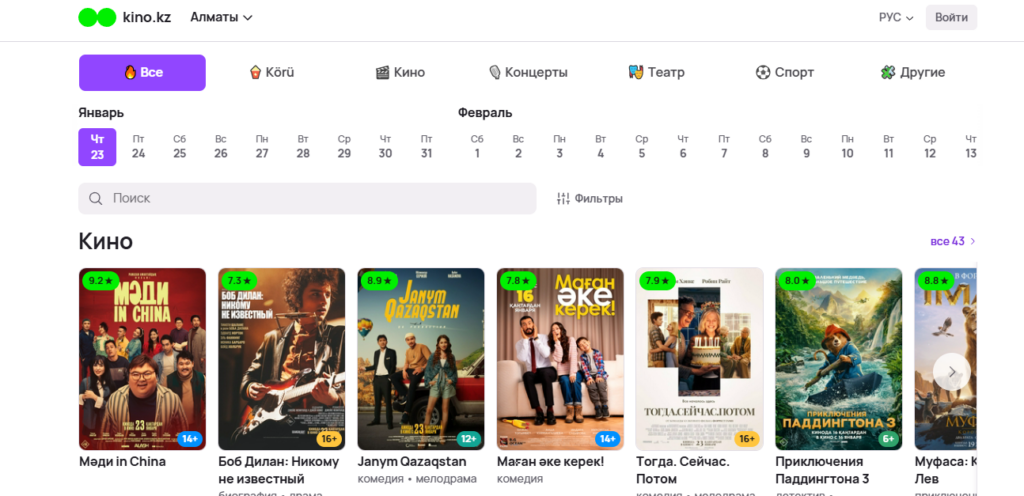The image size is (1024, 496).
Task: Click the 8.9 star rating badge
Action: (x=379, y=281)
